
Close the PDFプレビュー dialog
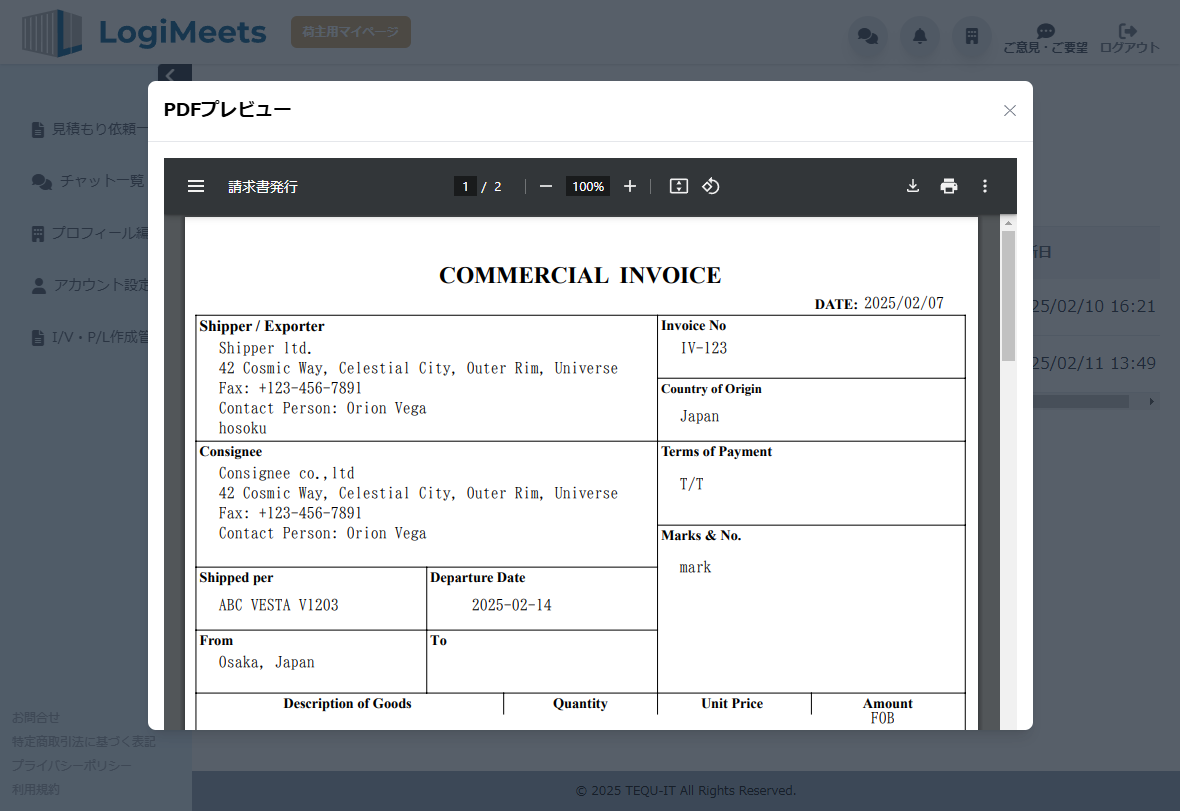click(x=1010, y=111)
